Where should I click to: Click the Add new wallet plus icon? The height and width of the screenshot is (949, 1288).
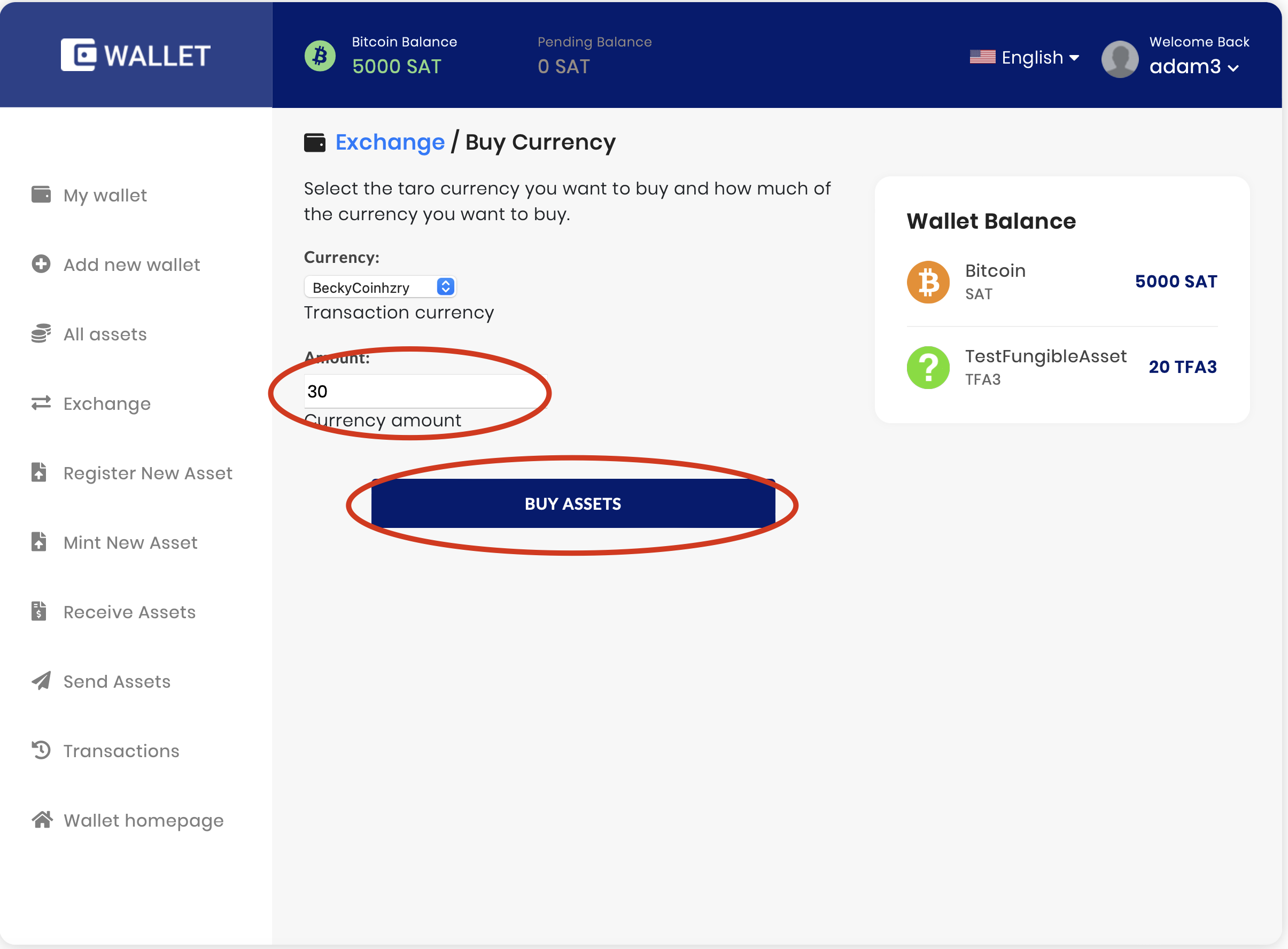coord(41,265)
